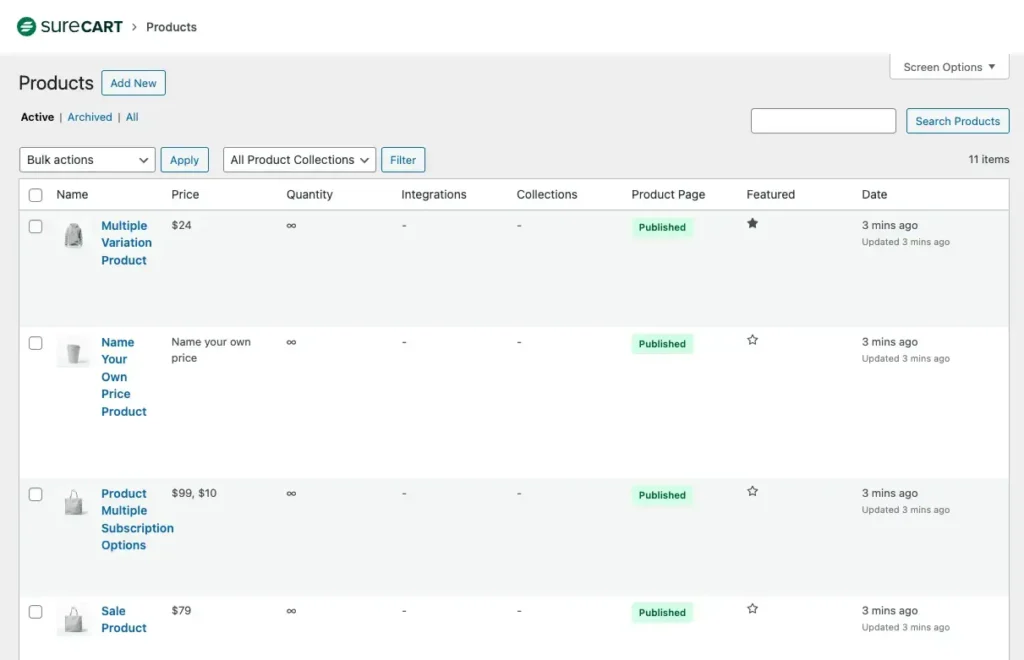Open the Bulk actions dropdown
Screen dimensions: 1024x660
86,159
